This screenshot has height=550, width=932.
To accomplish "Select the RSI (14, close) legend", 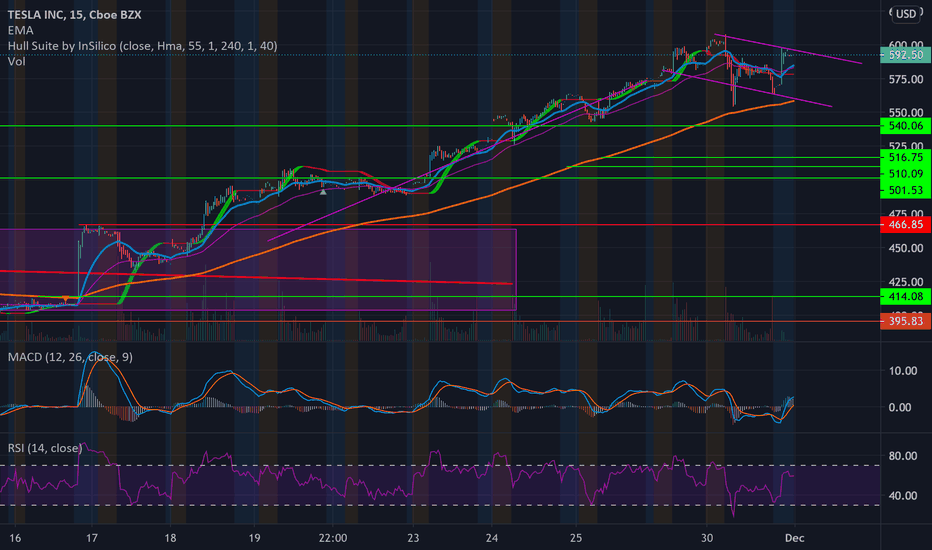I will 45,448.
